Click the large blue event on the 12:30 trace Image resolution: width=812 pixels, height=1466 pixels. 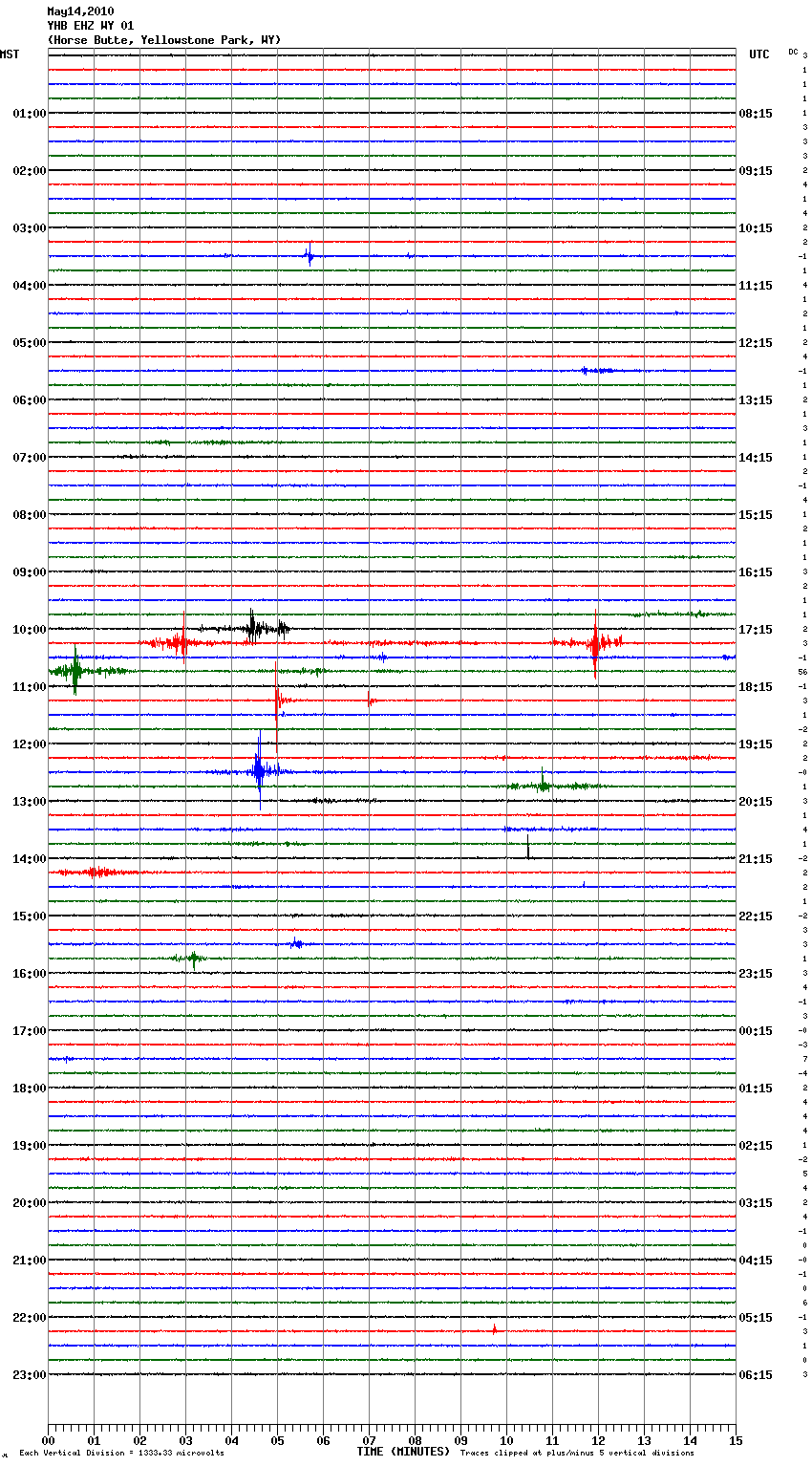[x=259, y=770]
